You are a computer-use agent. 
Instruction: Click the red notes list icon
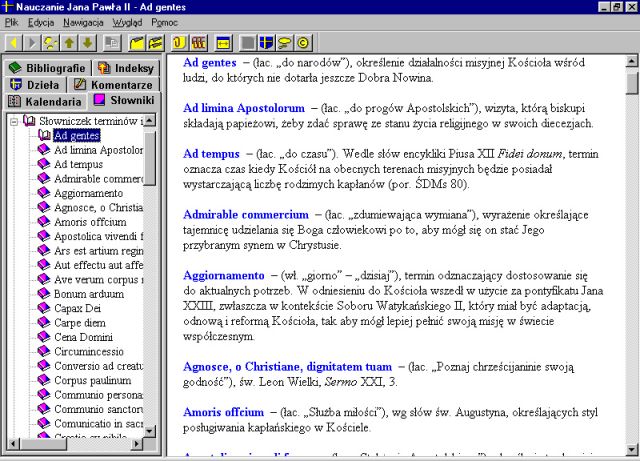pos(198,42)
